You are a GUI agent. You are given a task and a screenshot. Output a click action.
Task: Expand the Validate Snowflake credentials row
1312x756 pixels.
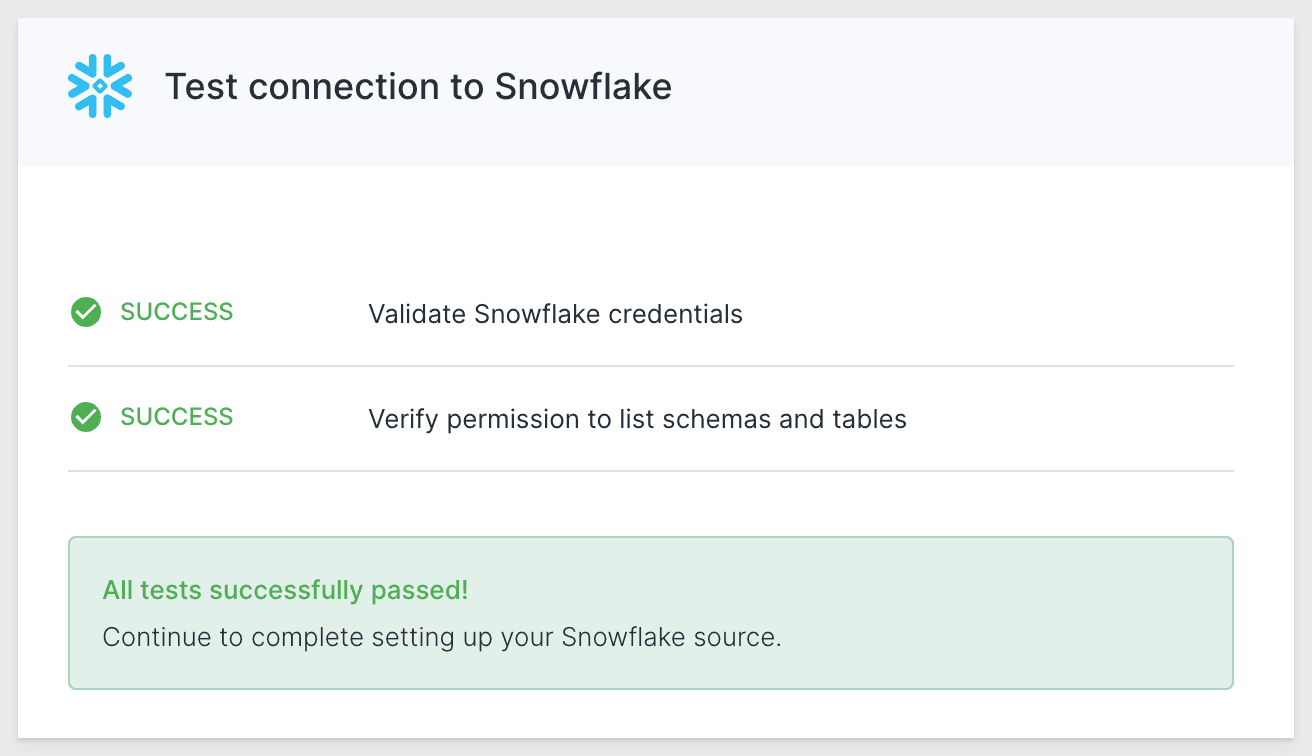click(x=555, y=314)
